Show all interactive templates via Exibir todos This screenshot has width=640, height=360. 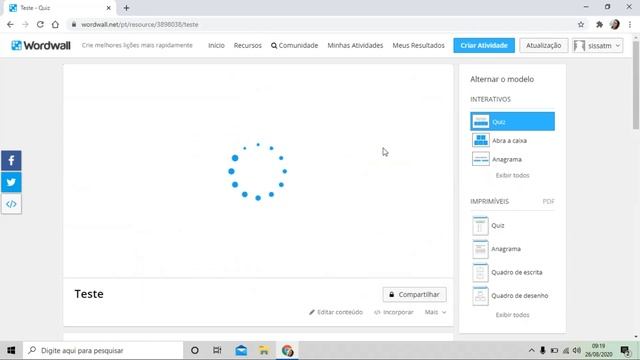click(512, 175)
